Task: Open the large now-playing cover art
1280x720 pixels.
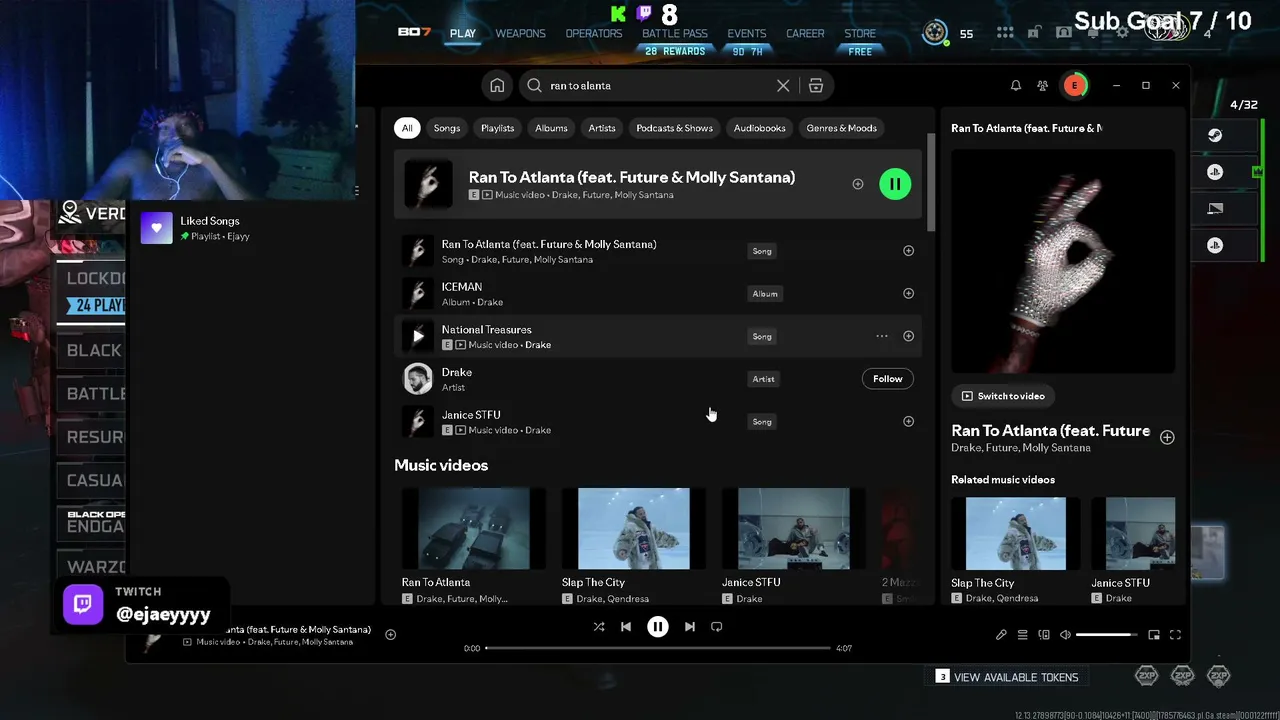Action: 1063,261
